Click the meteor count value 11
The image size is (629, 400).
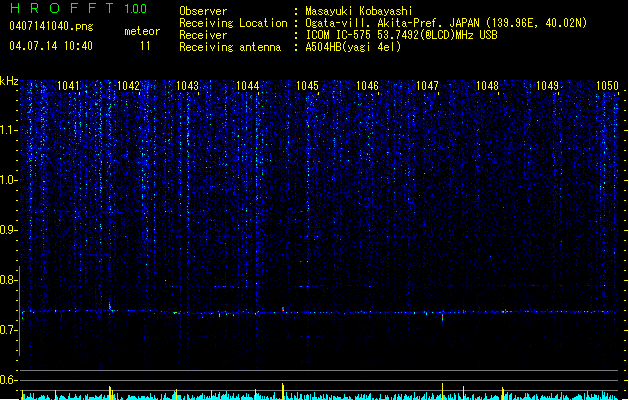click(x=145, y=46)
